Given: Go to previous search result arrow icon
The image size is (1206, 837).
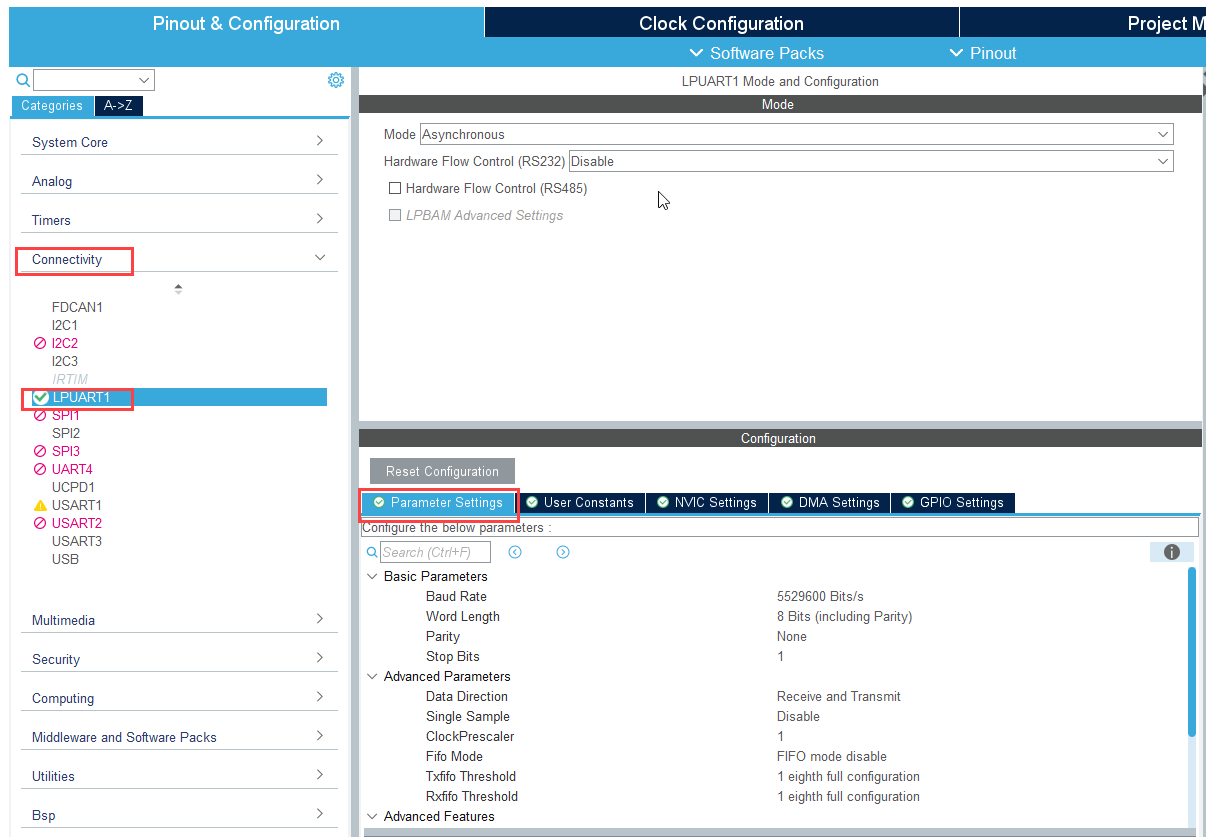Looking at the screenshot, I should coord(515,552).
